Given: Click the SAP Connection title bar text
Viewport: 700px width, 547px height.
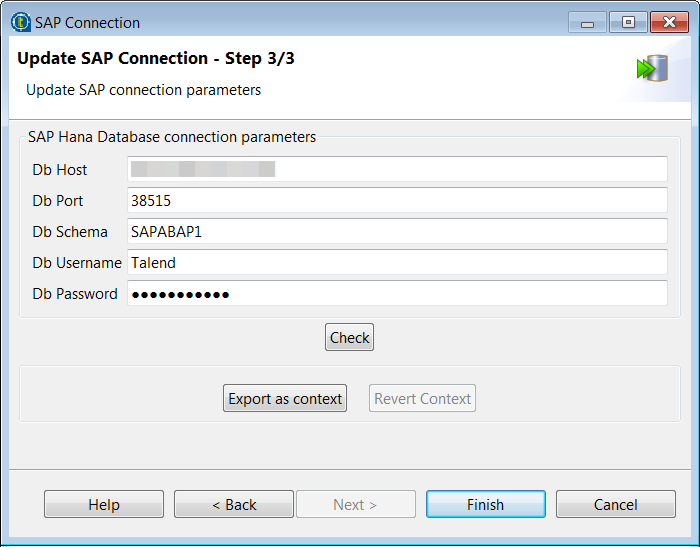Looking at the screenshot, I should tap(87, 22).
